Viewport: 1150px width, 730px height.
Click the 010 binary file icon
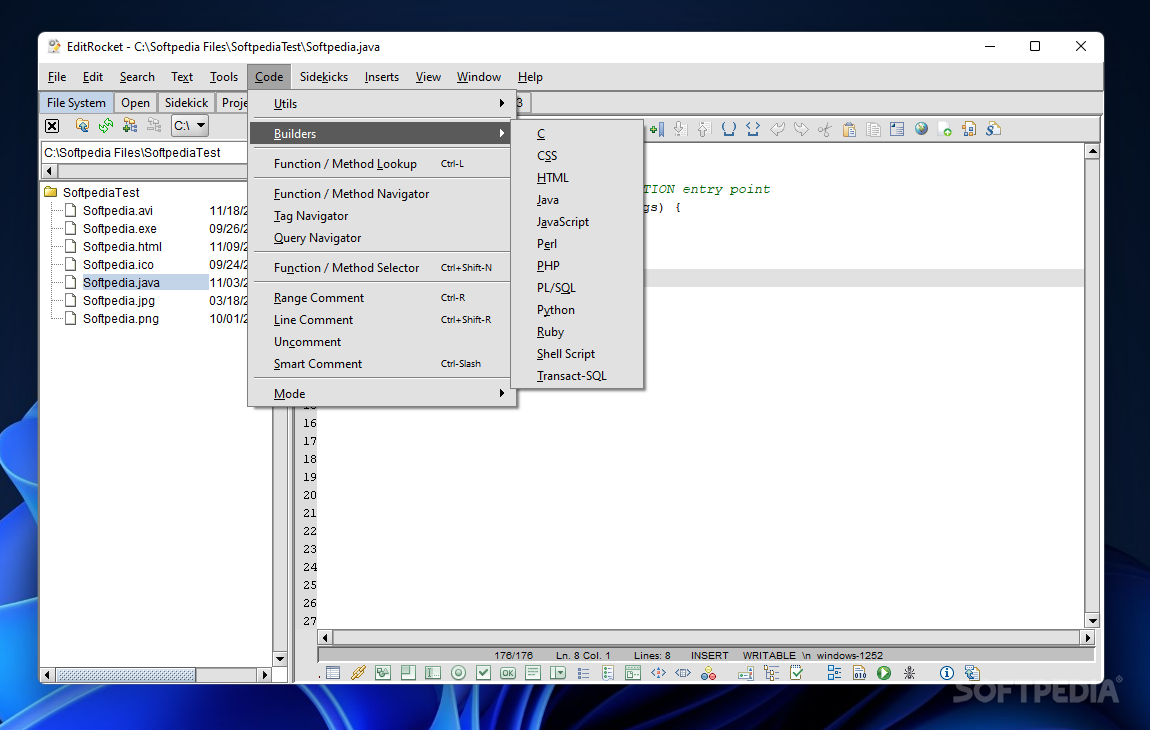point(860,673)
